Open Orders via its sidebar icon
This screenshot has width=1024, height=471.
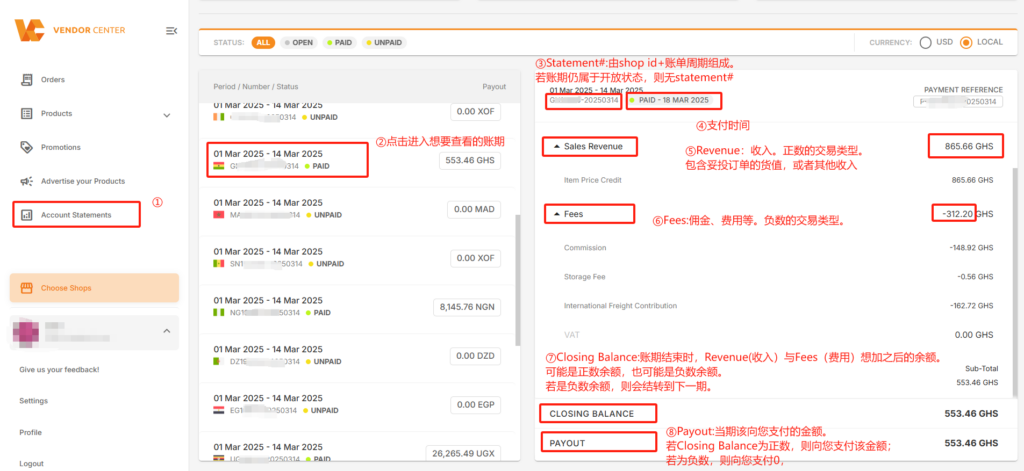pos(27,80)
